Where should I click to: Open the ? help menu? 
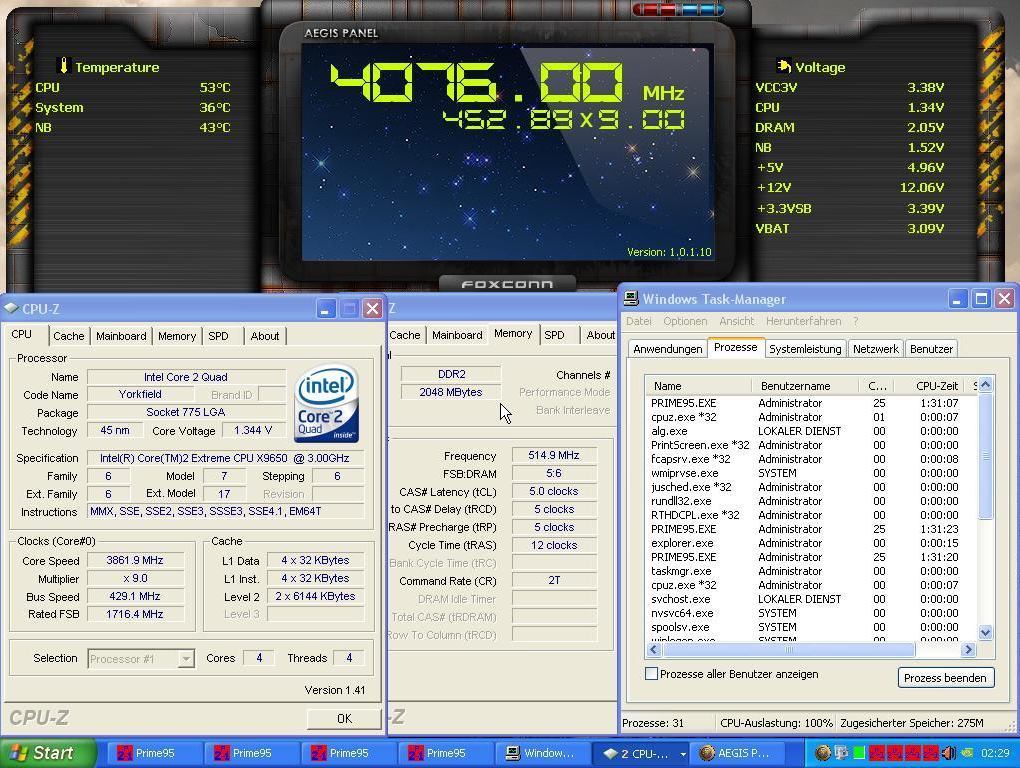tap(856, 321)
